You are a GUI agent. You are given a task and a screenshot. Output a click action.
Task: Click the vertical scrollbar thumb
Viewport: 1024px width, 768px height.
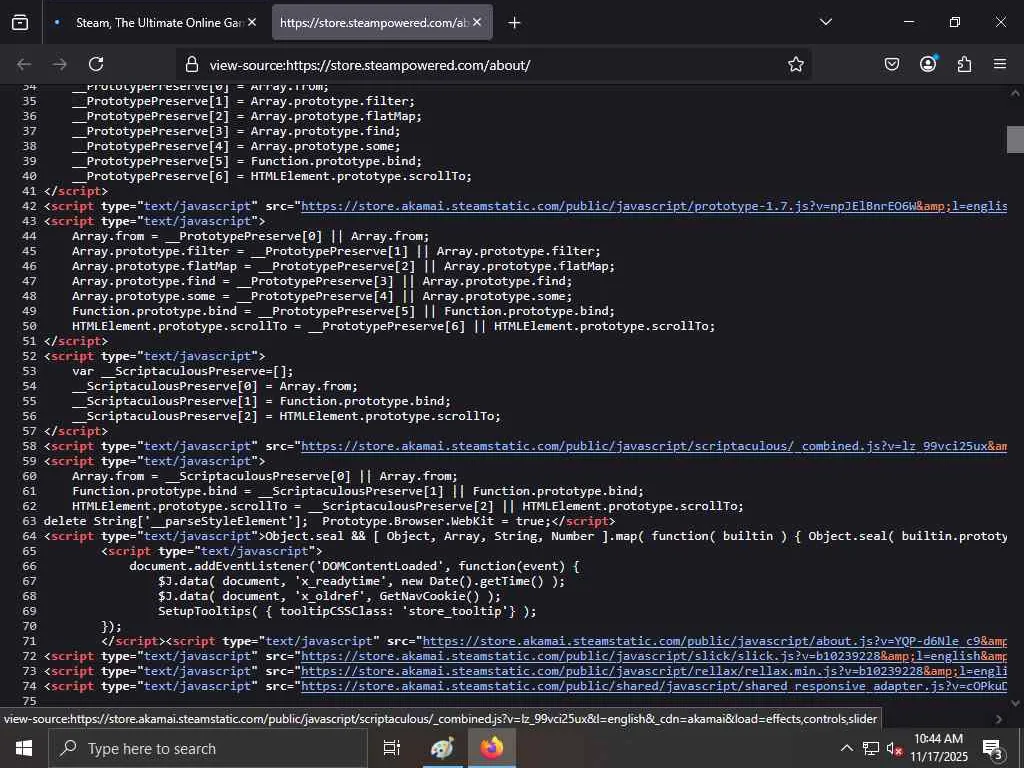[x=1015, y=139]
